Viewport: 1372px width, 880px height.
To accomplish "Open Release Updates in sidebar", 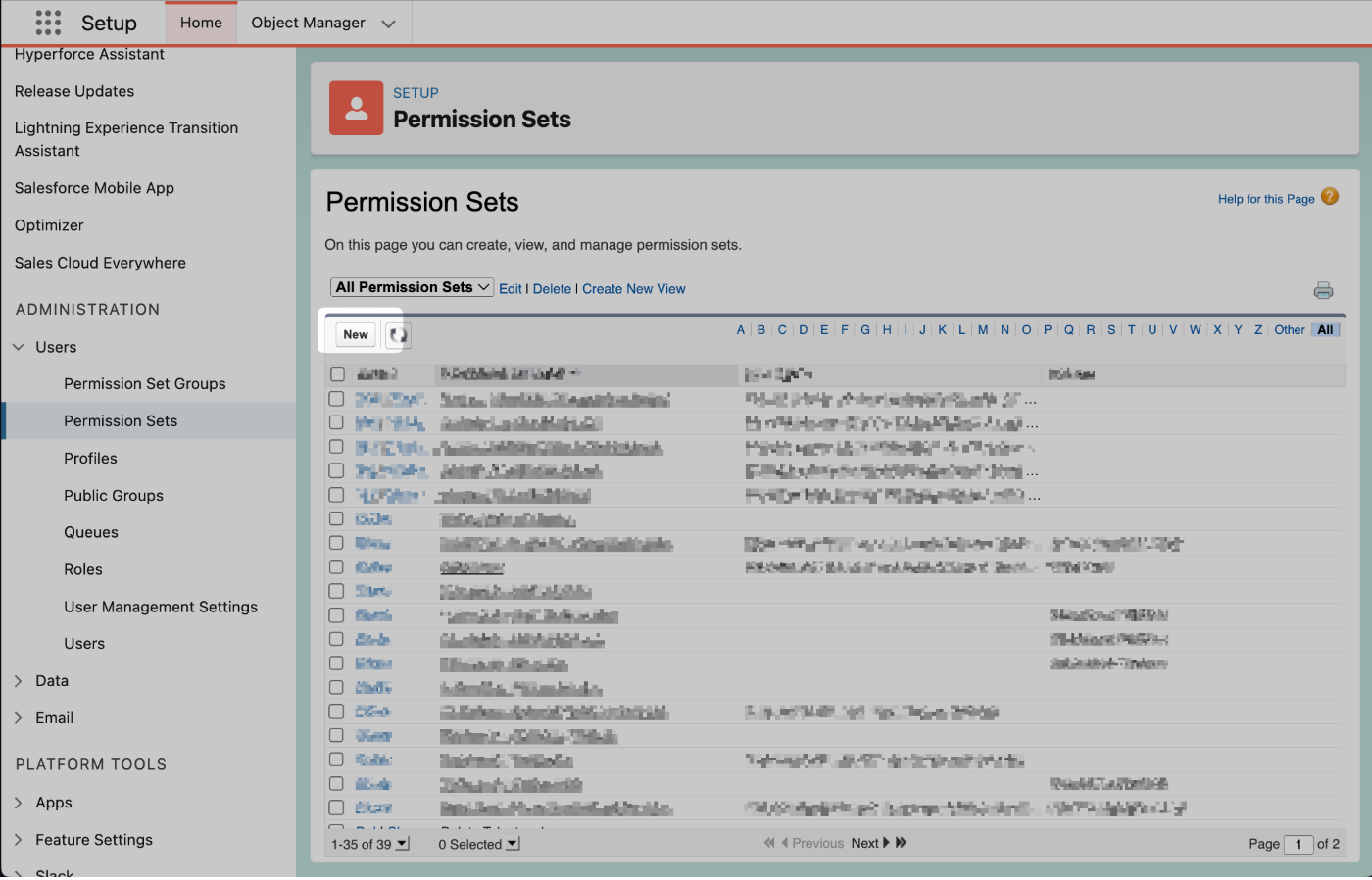I will 74,91.
